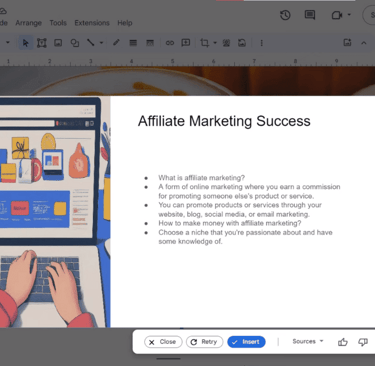The height and width of the screenshot is (366, 375).
Task: Click the cloud save status icon
Action: coord(3,11)
